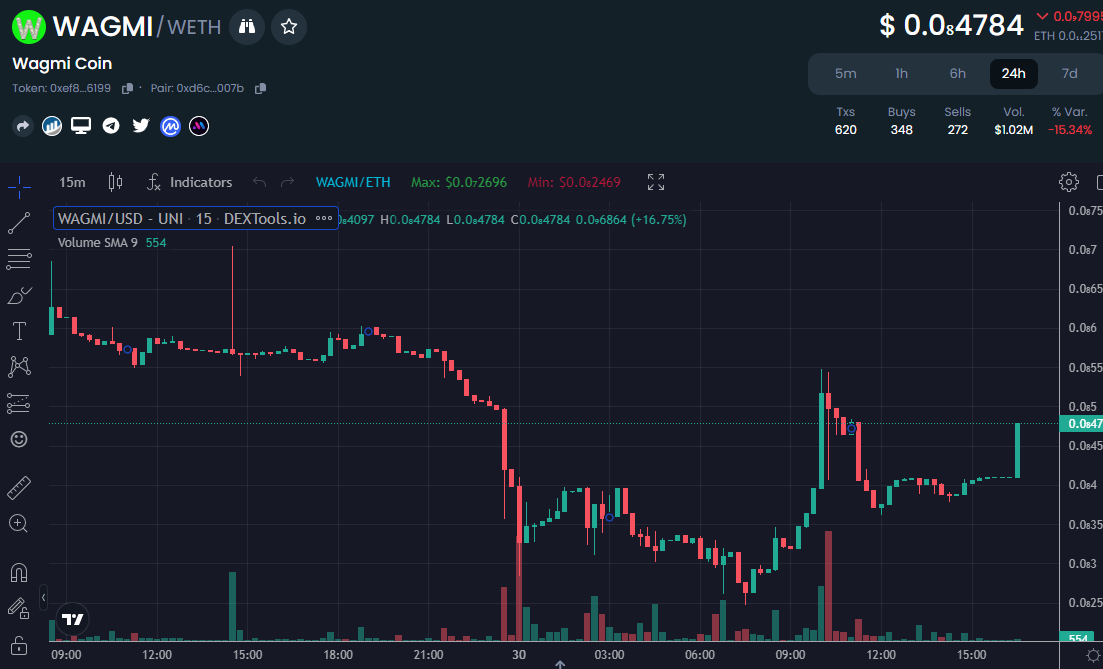Select the 7d stats timeframe

point(1069,74)
